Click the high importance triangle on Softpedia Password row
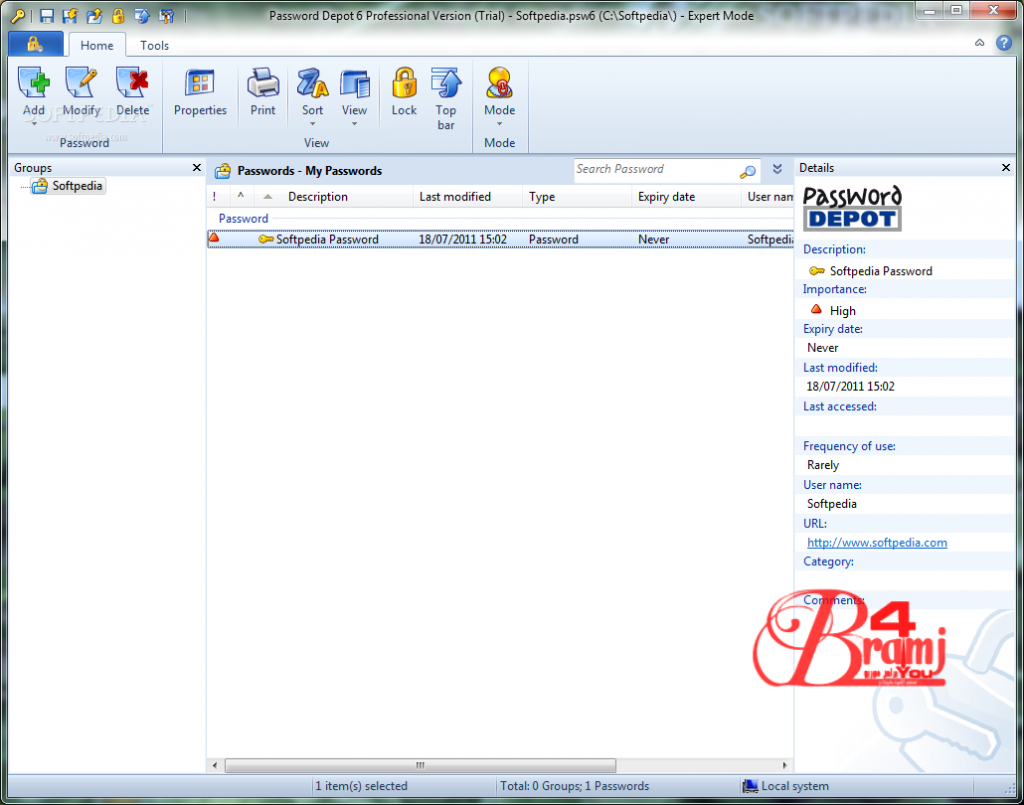Screen dimensions: 1024x805 coord(214,239)
